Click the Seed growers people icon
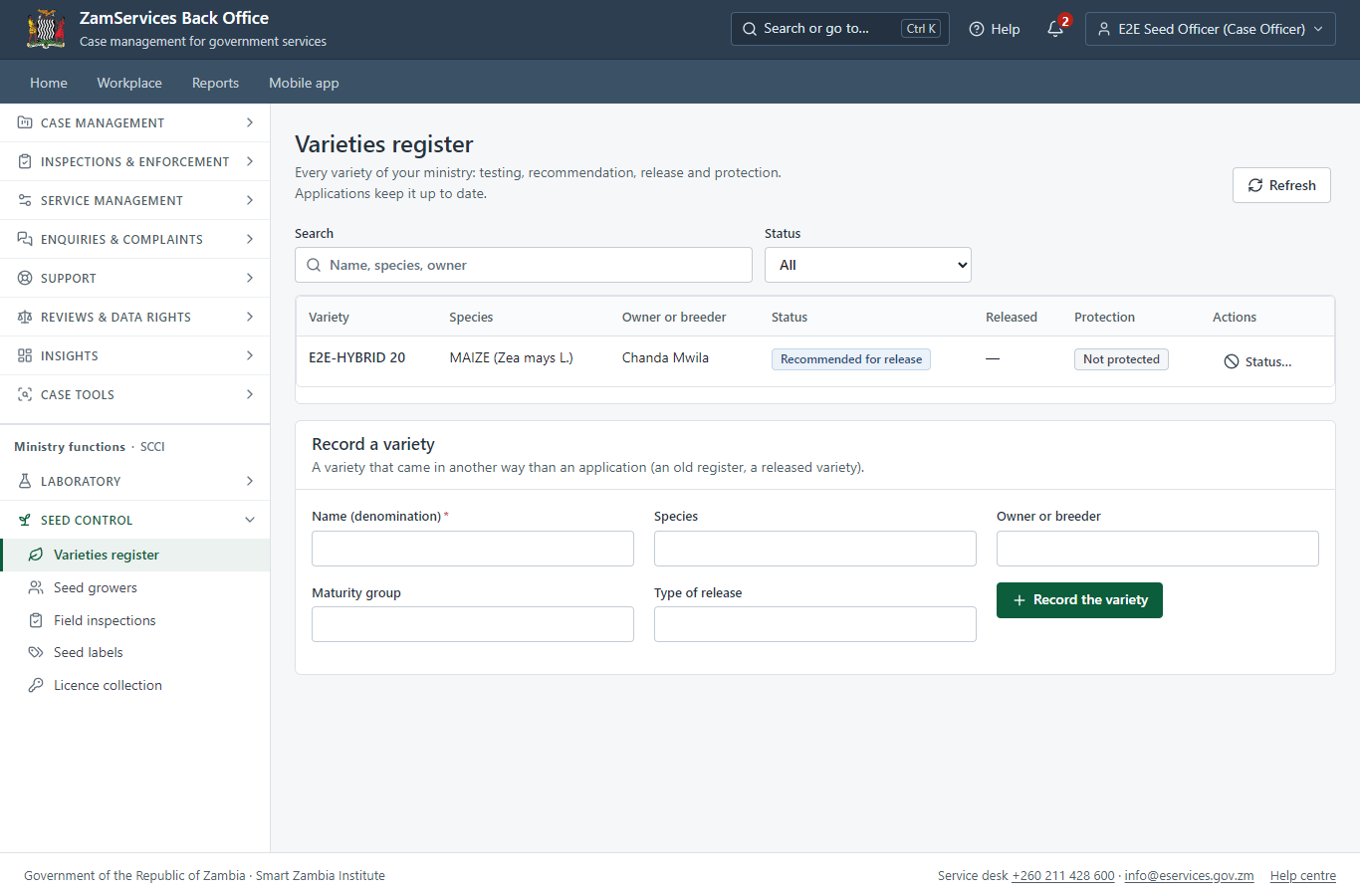Viewport: 1360px width, 896px height. [x=36, y=587]
